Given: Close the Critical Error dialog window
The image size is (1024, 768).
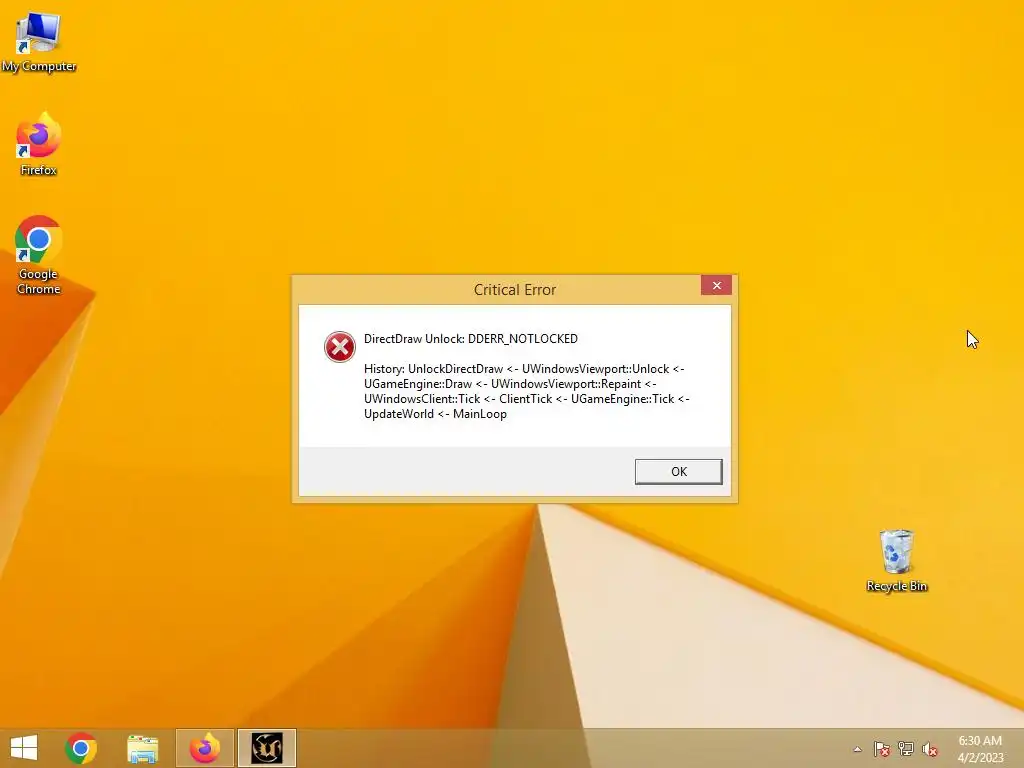Looking at the screenshot, I should (716, 285).
